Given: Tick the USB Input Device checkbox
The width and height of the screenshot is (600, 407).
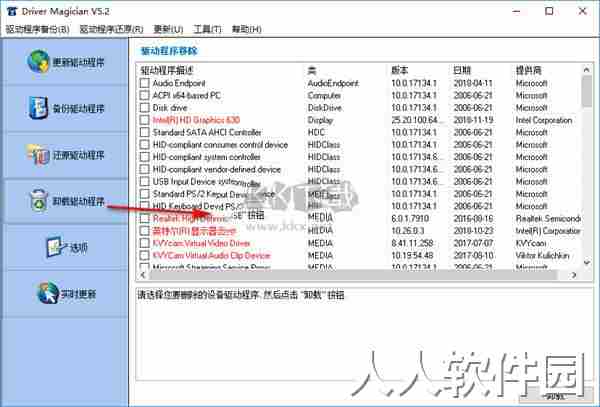Looking at the screenshot, I should pos(144,181).
